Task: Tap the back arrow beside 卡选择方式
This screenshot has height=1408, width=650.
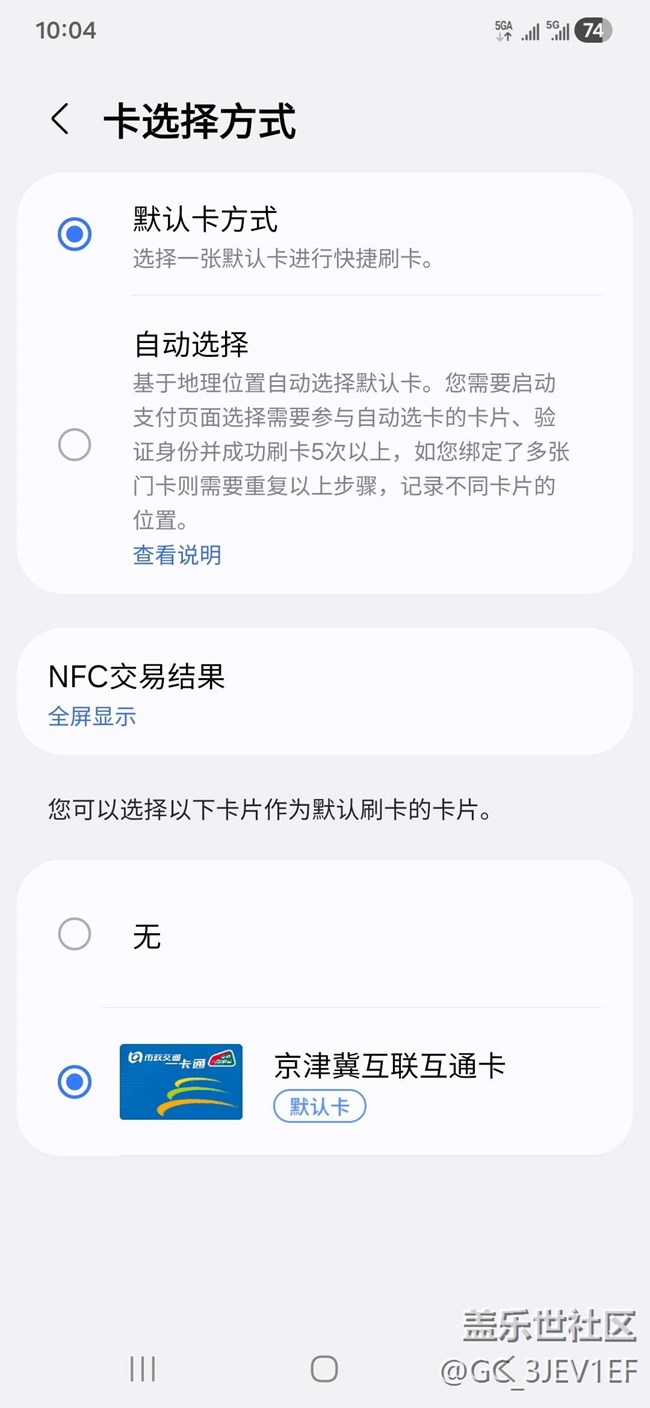Action: pyautogui.click(x=60, y=119)
